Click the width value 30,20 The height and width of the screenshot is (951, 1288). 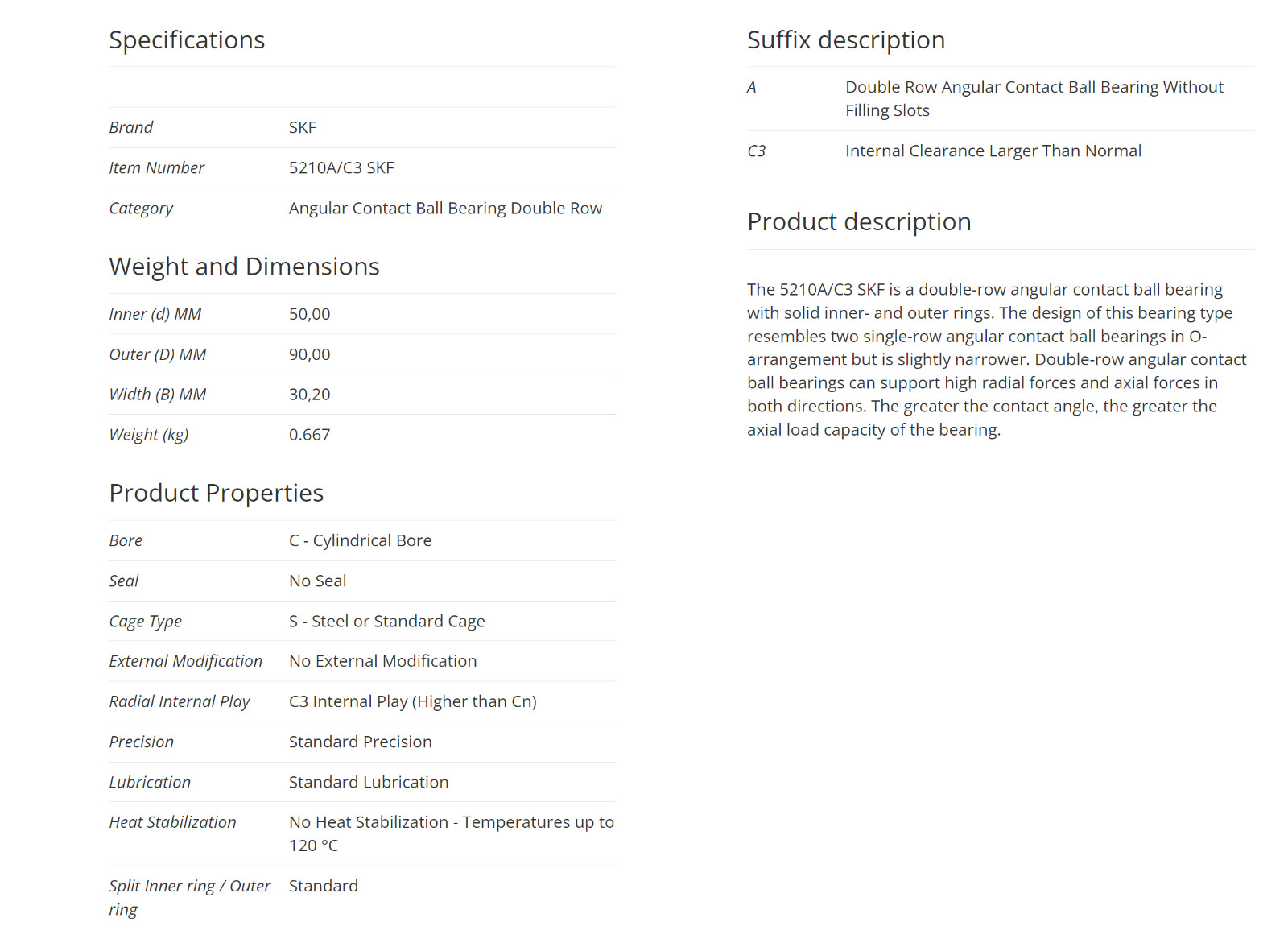click(x=309, y=394)
